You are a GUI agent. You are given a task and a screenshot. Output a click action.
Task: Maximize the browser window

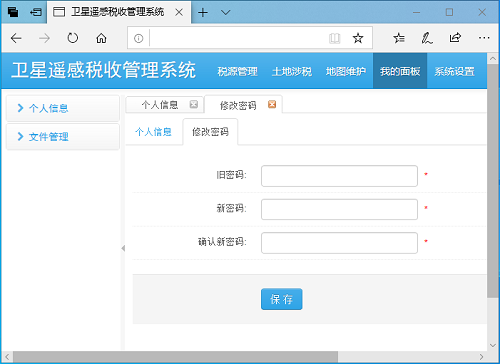pyautogui.click(x=449, y=13)
